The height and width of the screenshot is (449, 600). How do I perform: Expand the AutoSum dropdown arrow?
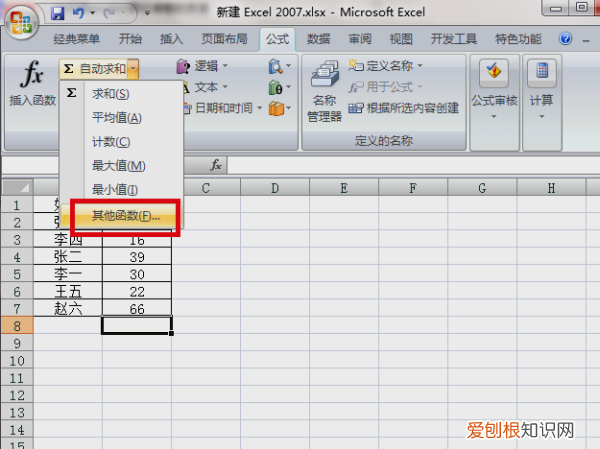133,68
